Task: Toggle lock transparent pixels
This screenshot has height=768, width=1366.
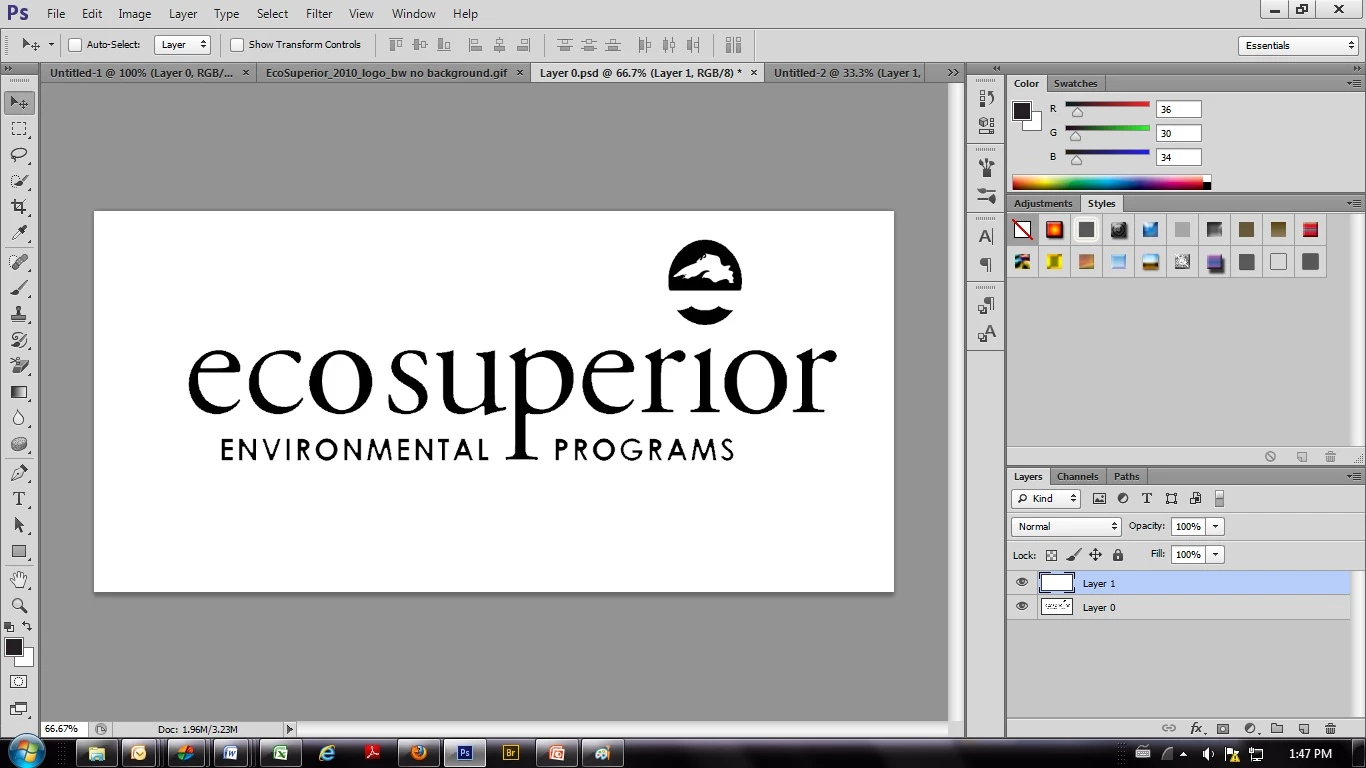Action: coord(1051,555)
